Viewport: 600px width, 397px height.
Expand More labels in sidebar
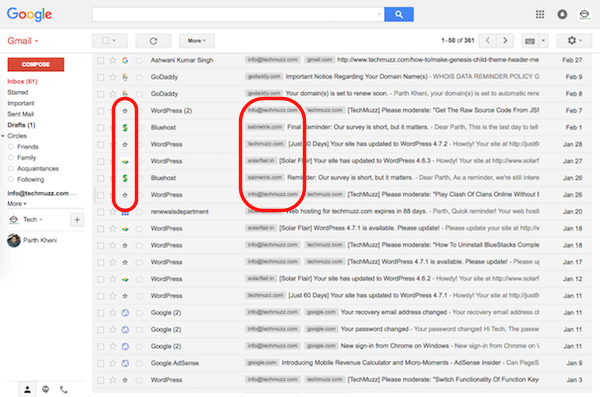[x=17, y=204]
